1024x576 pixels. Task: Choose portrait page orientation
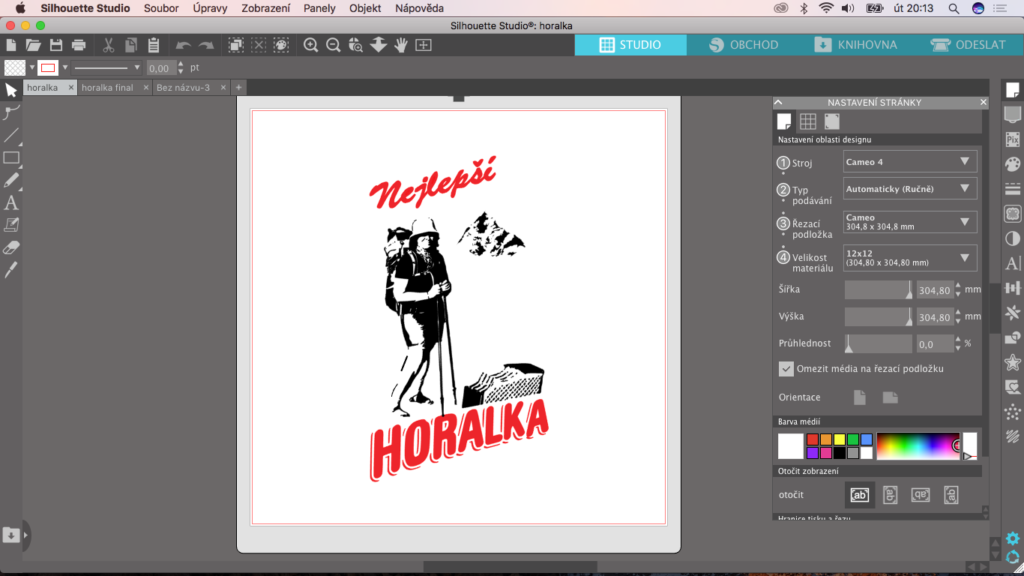tap(859, 397)
